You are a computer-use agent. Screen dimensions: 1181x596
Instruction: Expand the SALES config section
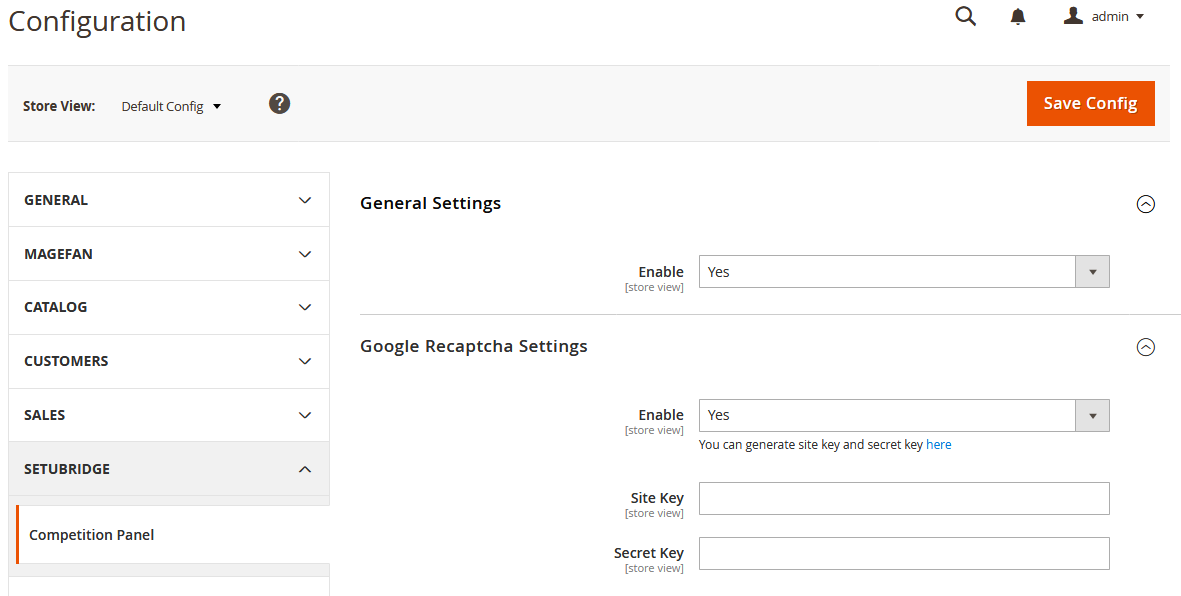click(x=168, y=415)
